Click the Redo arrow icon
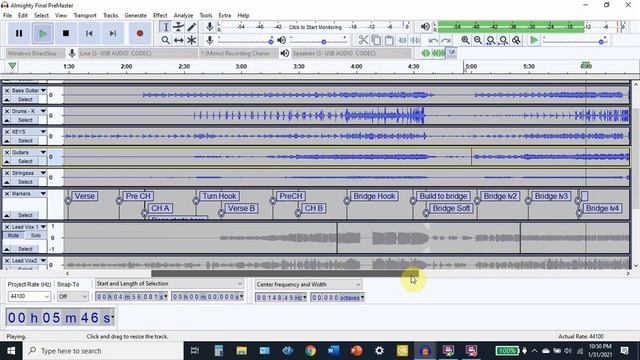This screenshot has height=360, width=640. [446, 40]
